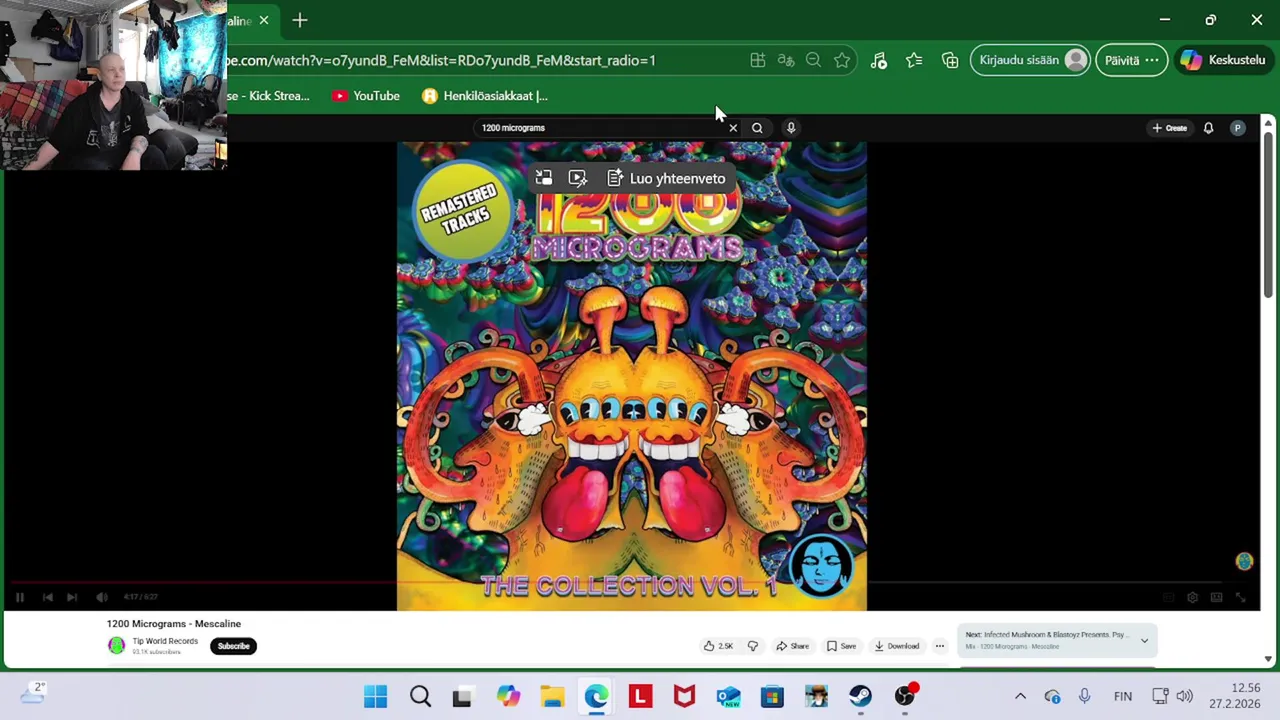Open the weather widget on taskbar

pos(33,692)
